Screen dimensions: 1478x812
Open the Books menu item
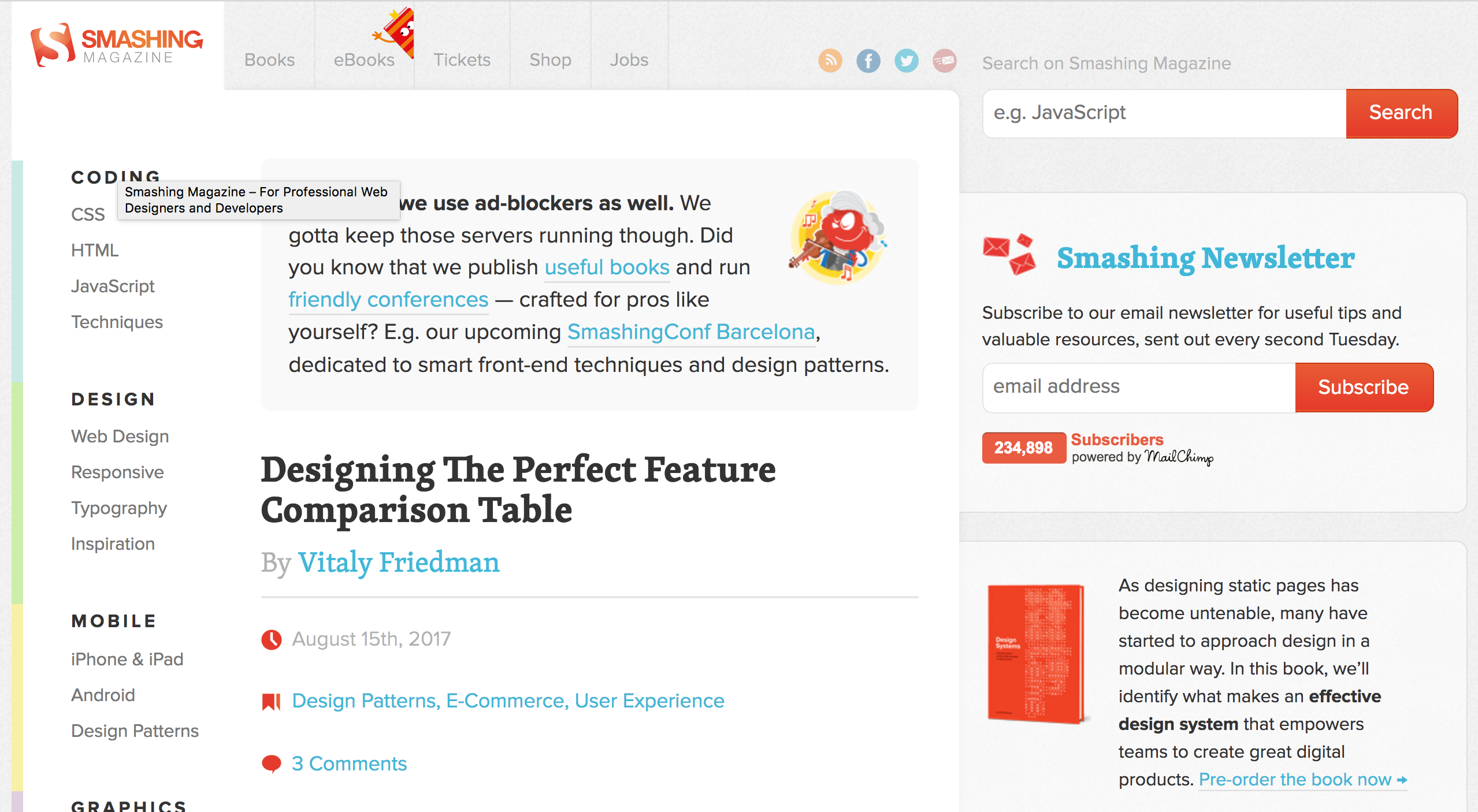(269, 60)
